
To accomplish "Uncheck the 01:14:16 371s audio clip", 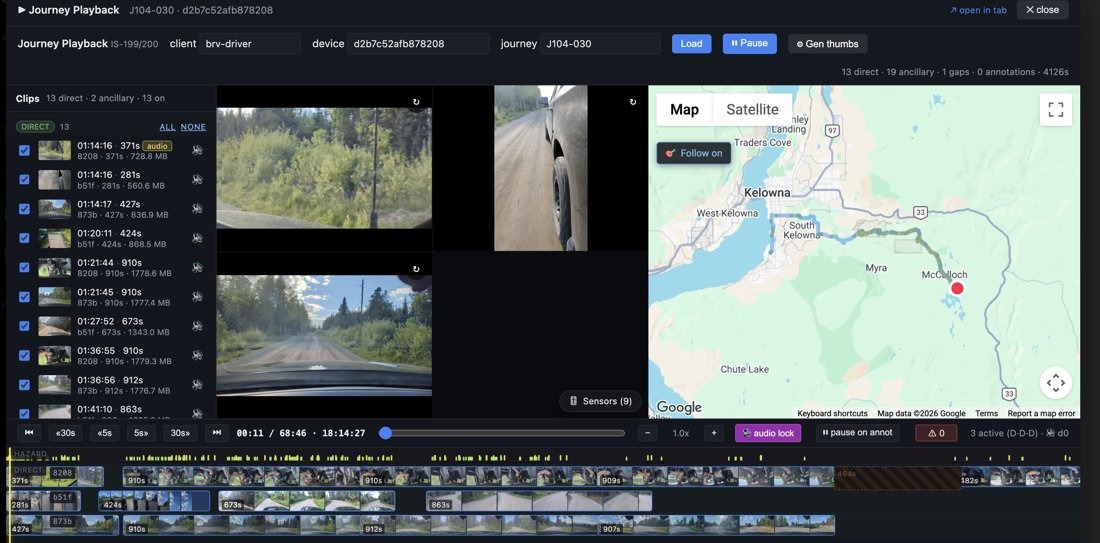I will (25, 150).
